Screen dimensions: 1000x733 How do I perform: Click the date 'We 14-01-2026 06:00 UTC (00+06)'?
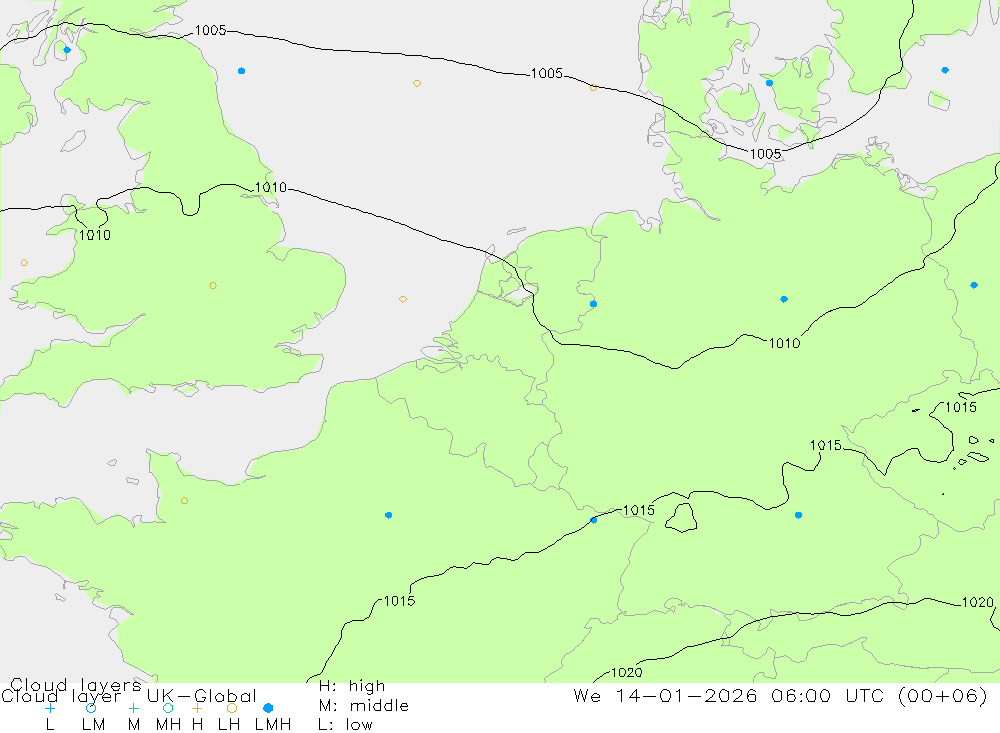point(780,695)
